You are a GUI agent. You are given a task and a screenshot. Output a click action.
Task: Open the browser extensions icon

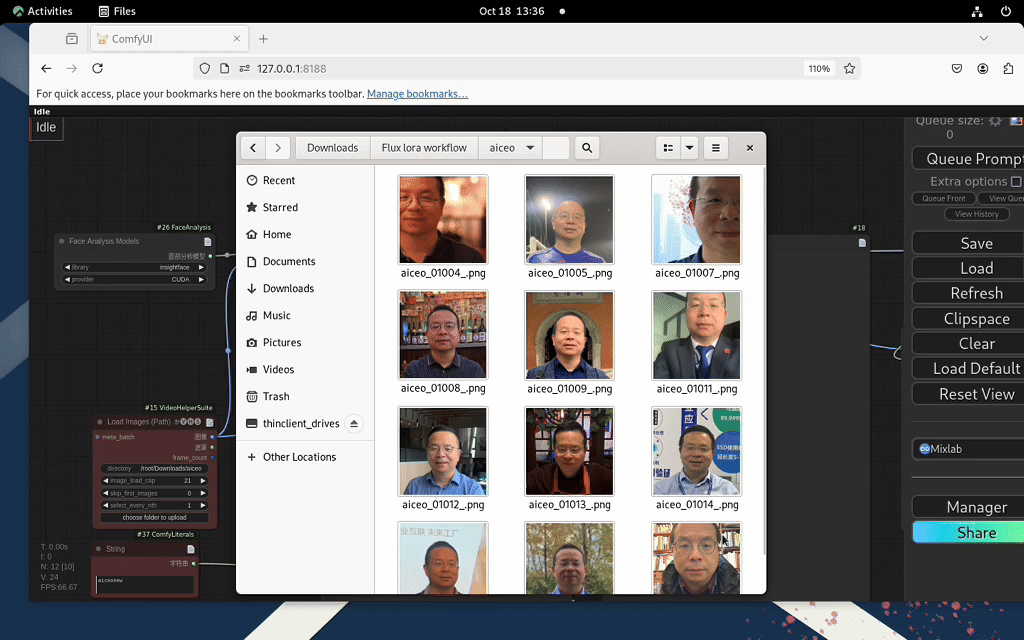[x=1008, y=69]
